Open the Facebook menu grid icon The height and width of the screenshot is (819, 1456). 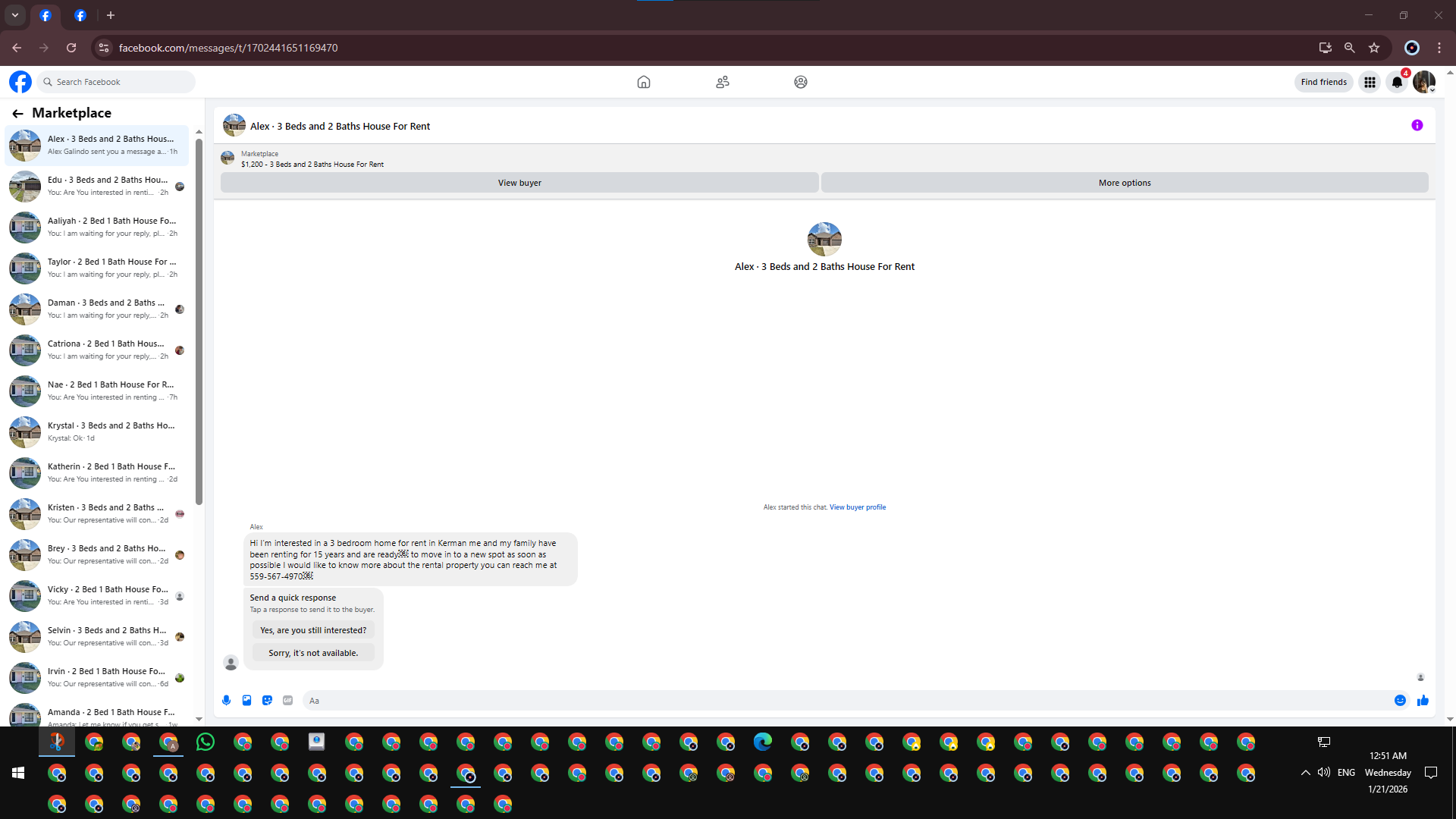pos(1370,82)
